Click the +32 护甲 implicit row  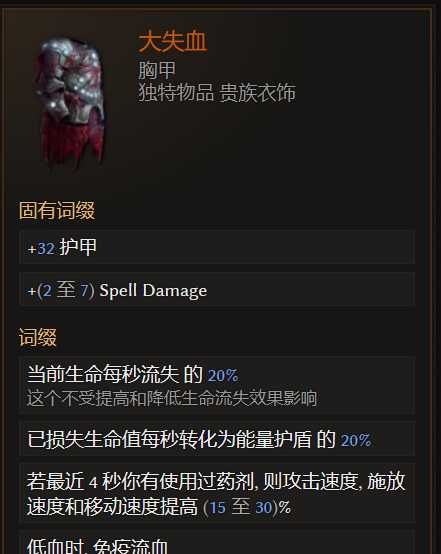(217, 247)
